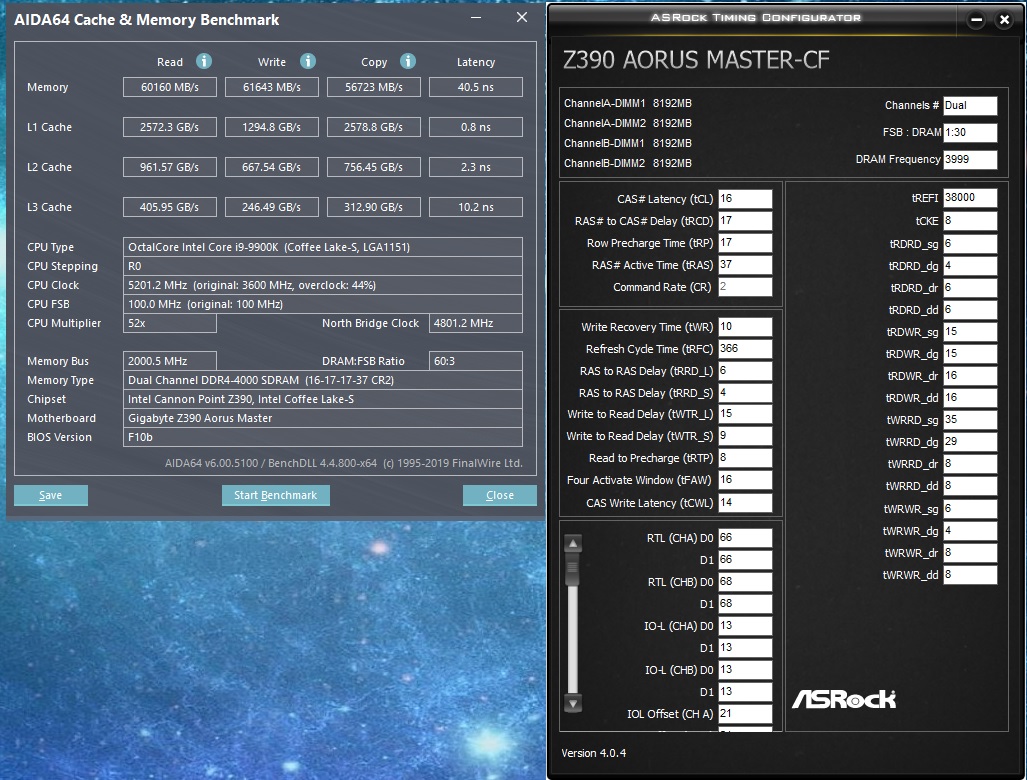
Task: Select the Row Precharge Time (tRP) field
Action: [x=745, y=243]
